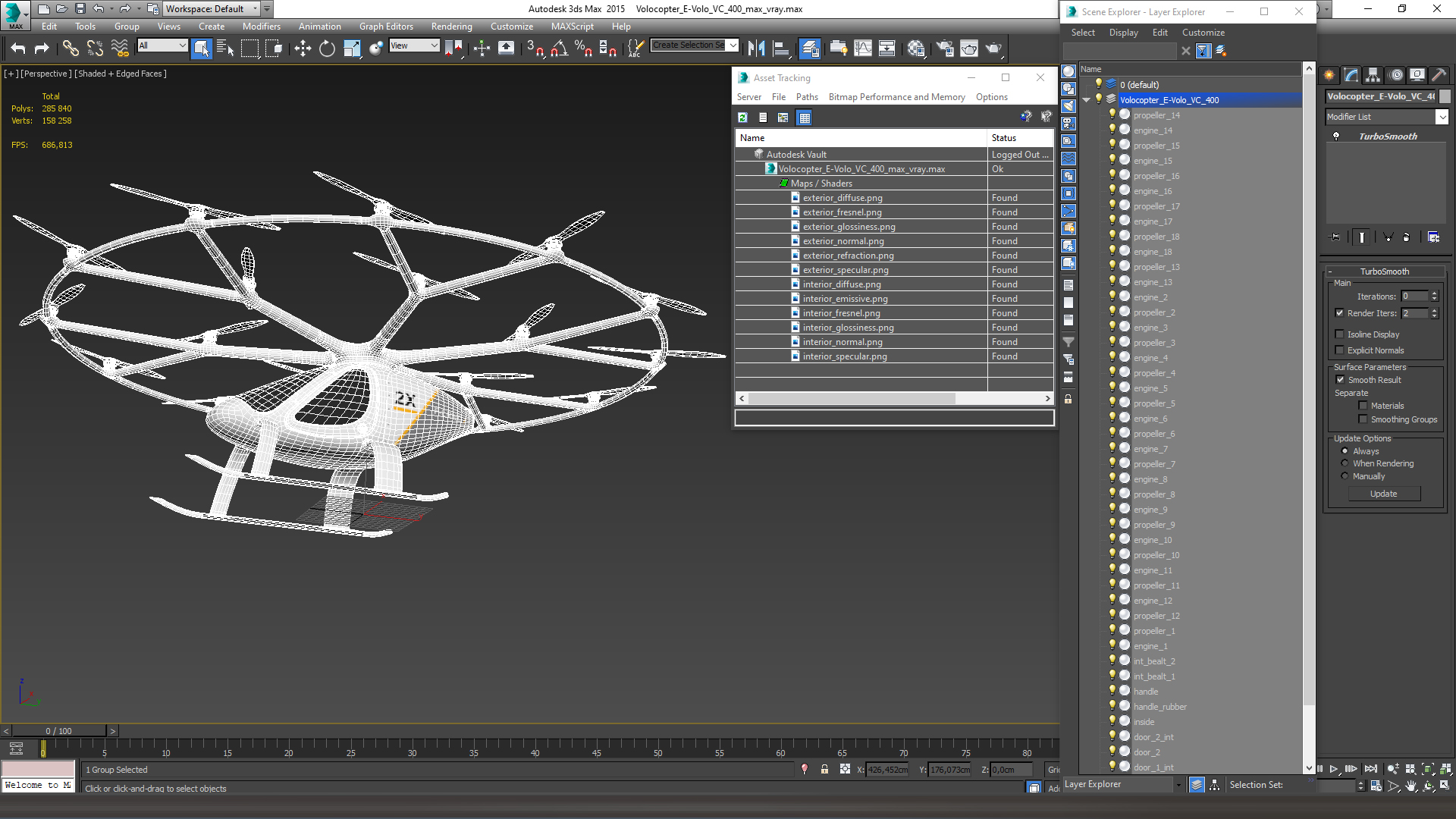Toggle the Layer Explorer toolbar icon
Screen dimensions: 1456x819
click(810, 49)
